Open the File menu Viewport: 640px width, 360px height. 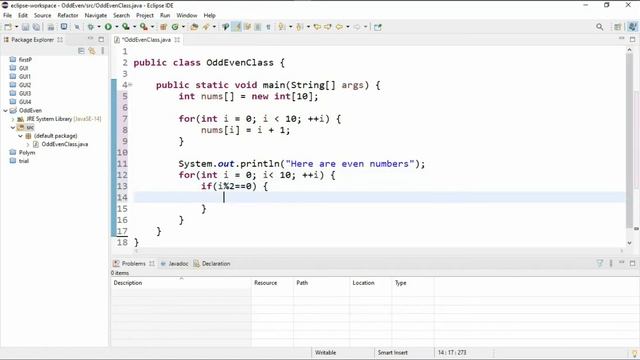(x=7, y=16)
